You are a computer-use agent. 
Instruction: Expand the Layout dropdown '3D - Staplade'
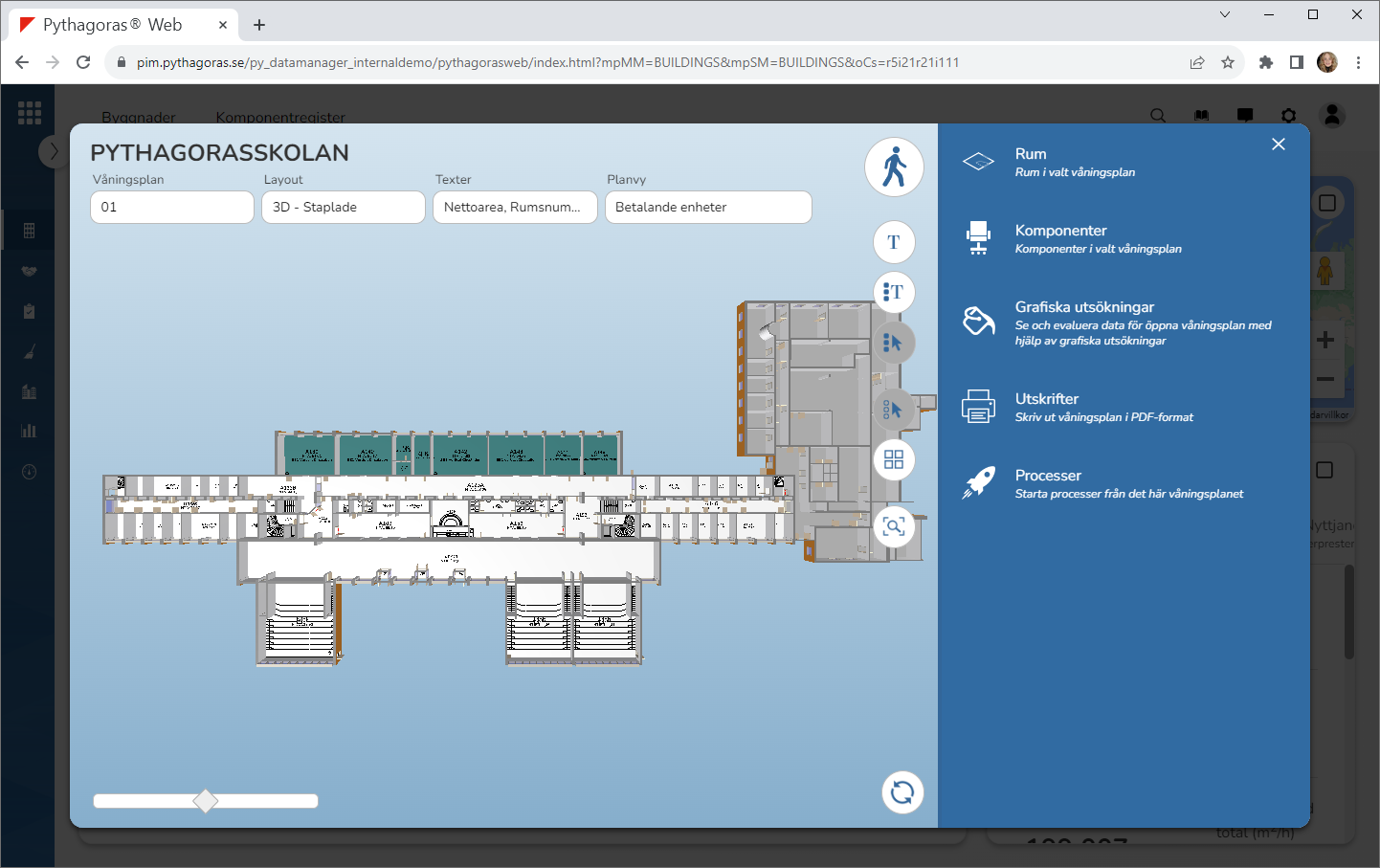[343, 207]
